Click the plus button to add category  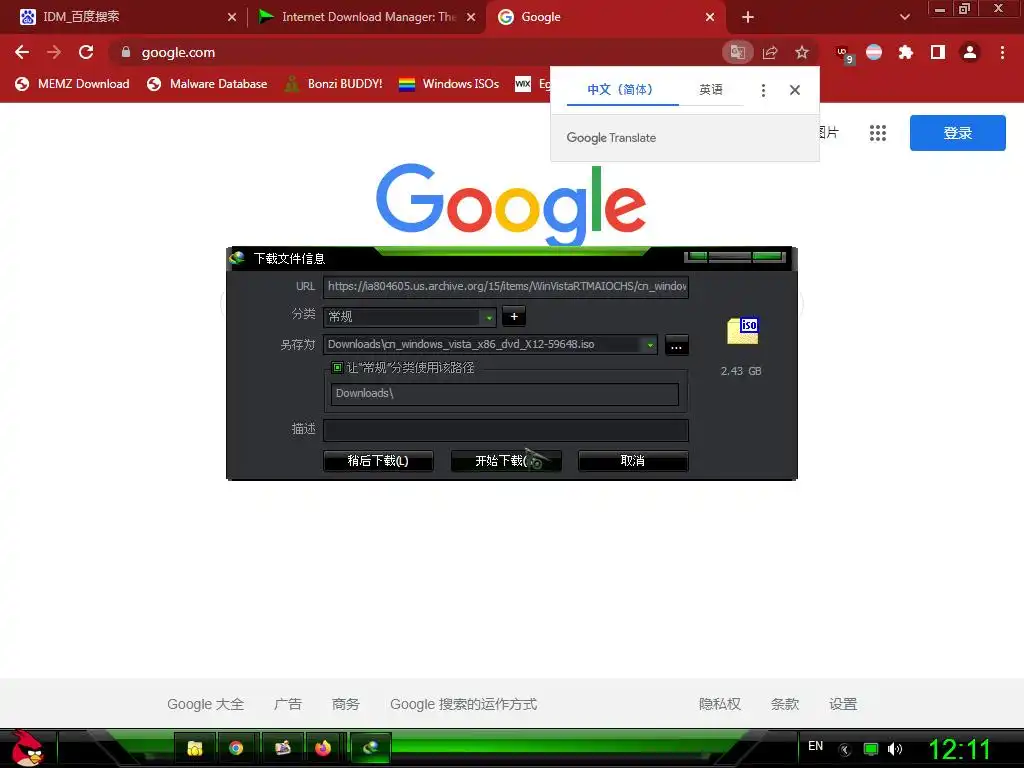(x=514, y=317)
